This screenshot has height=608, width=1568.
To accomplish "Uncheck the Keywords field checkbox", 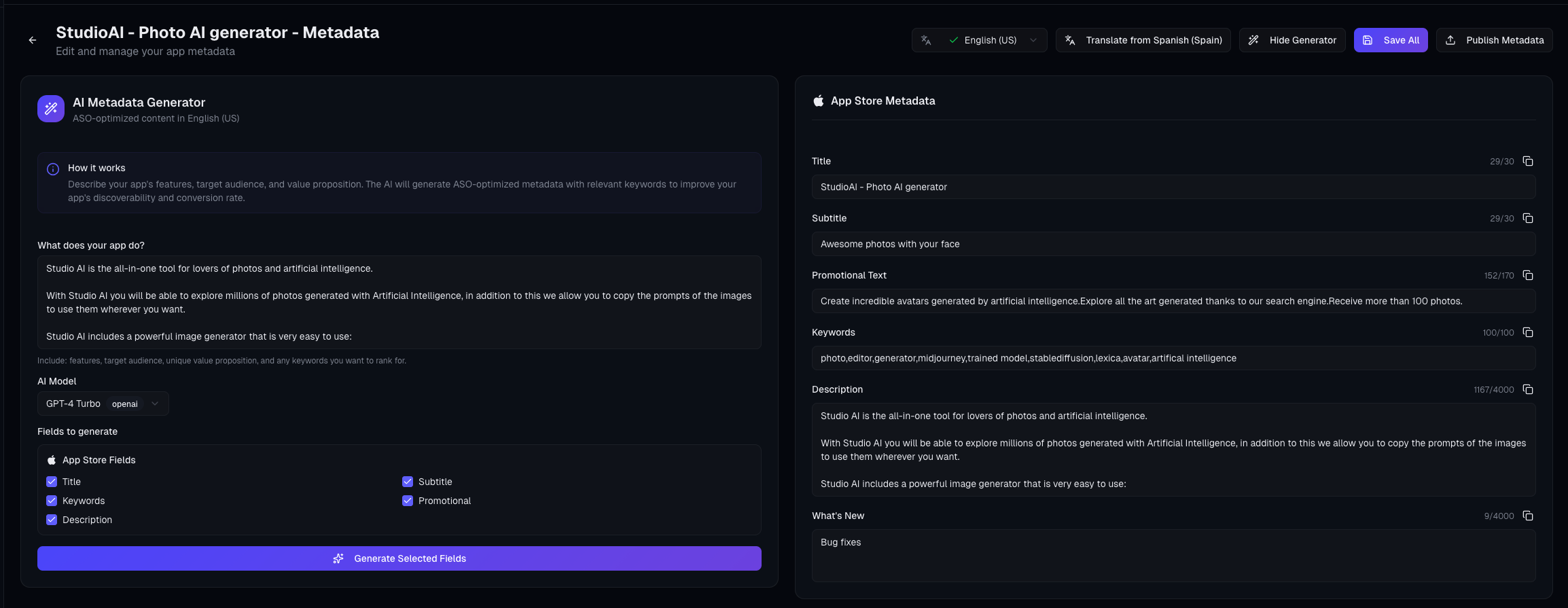I will 52,501.
